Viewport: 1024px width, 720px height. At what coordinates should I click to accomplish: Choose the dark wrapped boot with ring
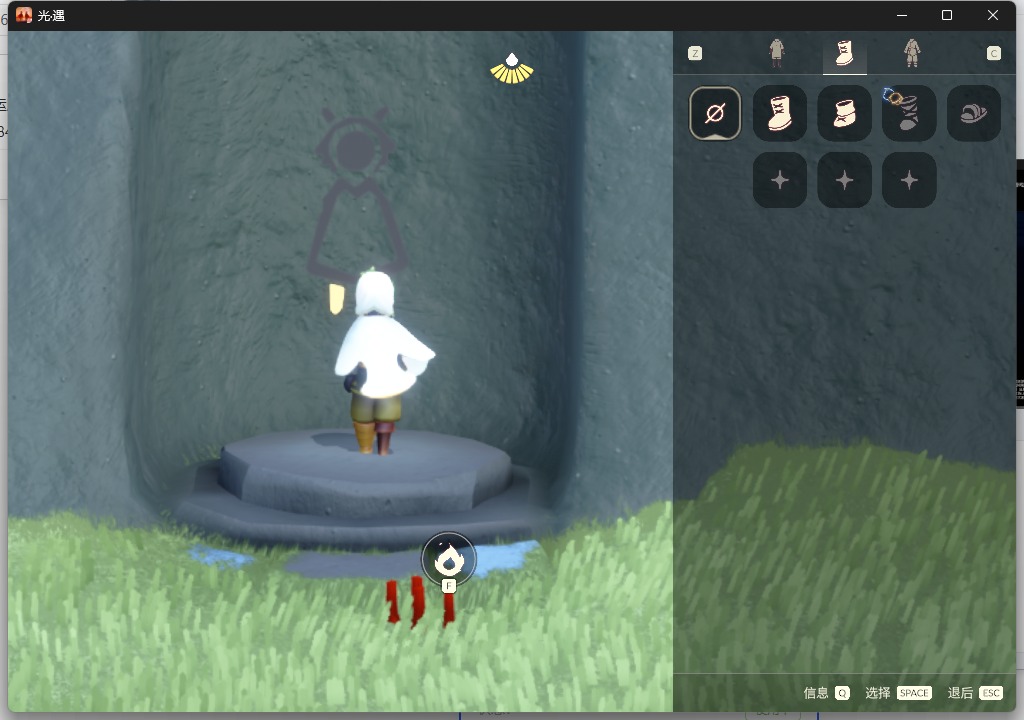coord(909,113)
